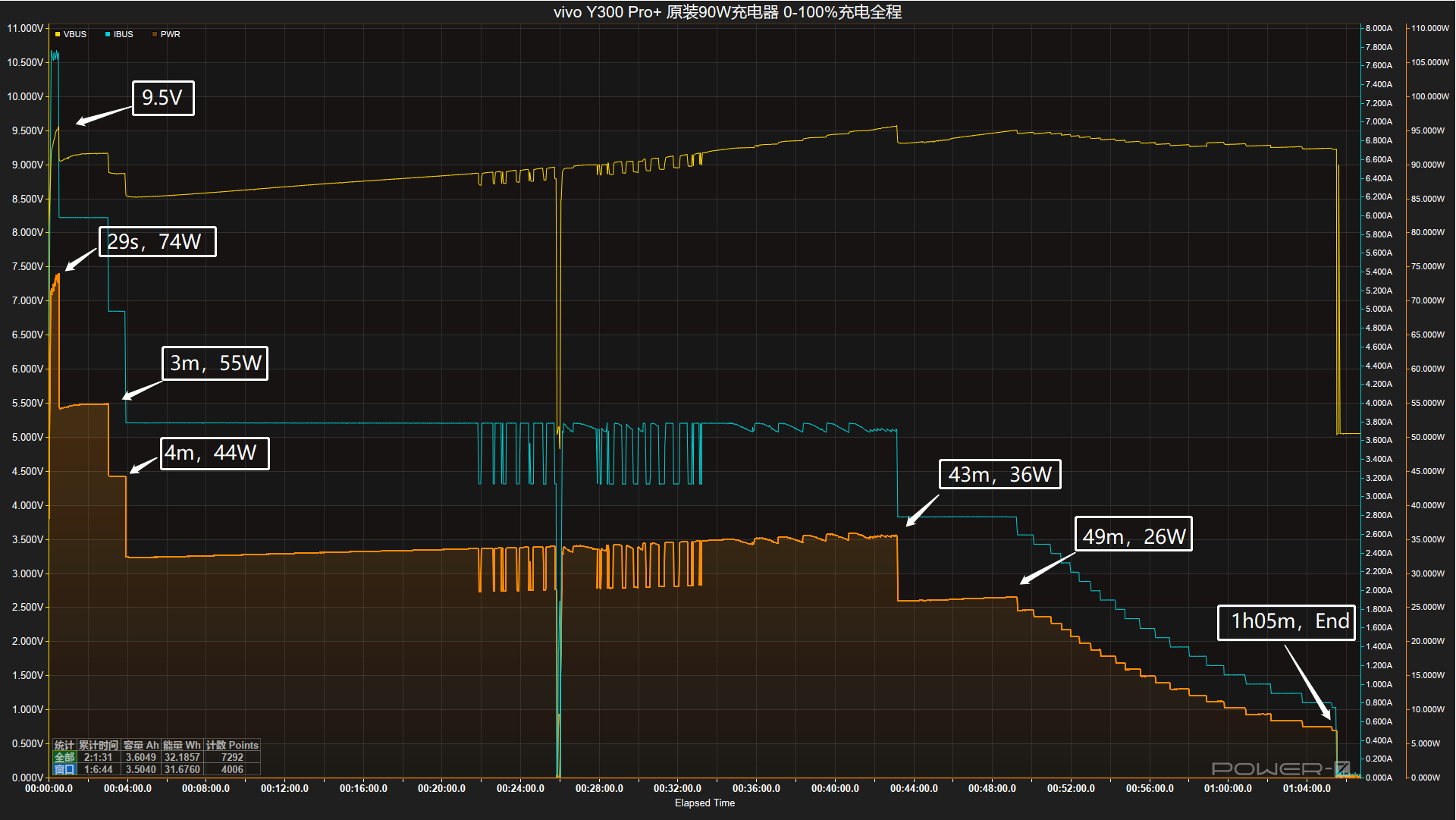1456x820 pixels.
Task: Click the 1:6:44 window time cell
Action: click(99, 769)
